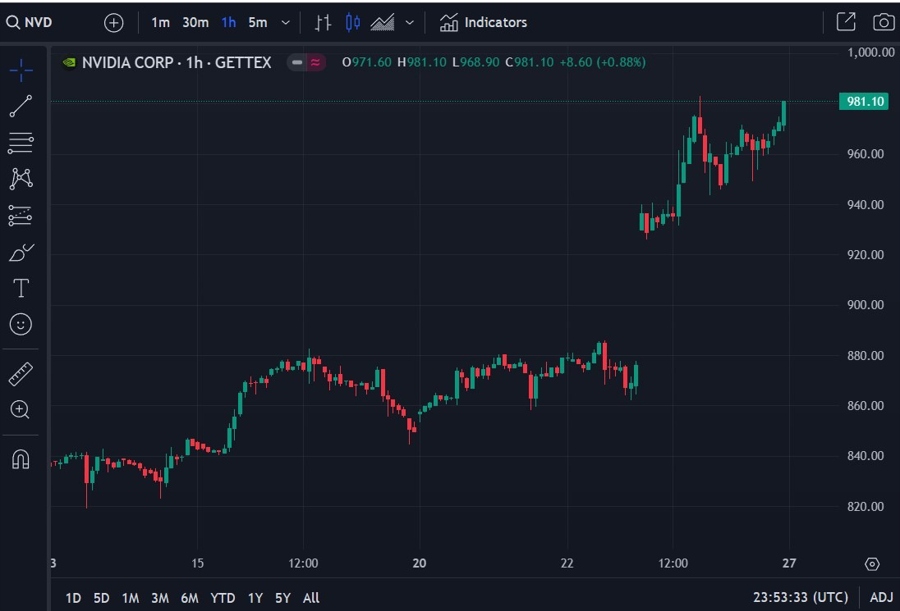This screenshot has width=900, height=611.
Task: Select the horizontal lines Fibonacci tool
Action: [21, 142]
